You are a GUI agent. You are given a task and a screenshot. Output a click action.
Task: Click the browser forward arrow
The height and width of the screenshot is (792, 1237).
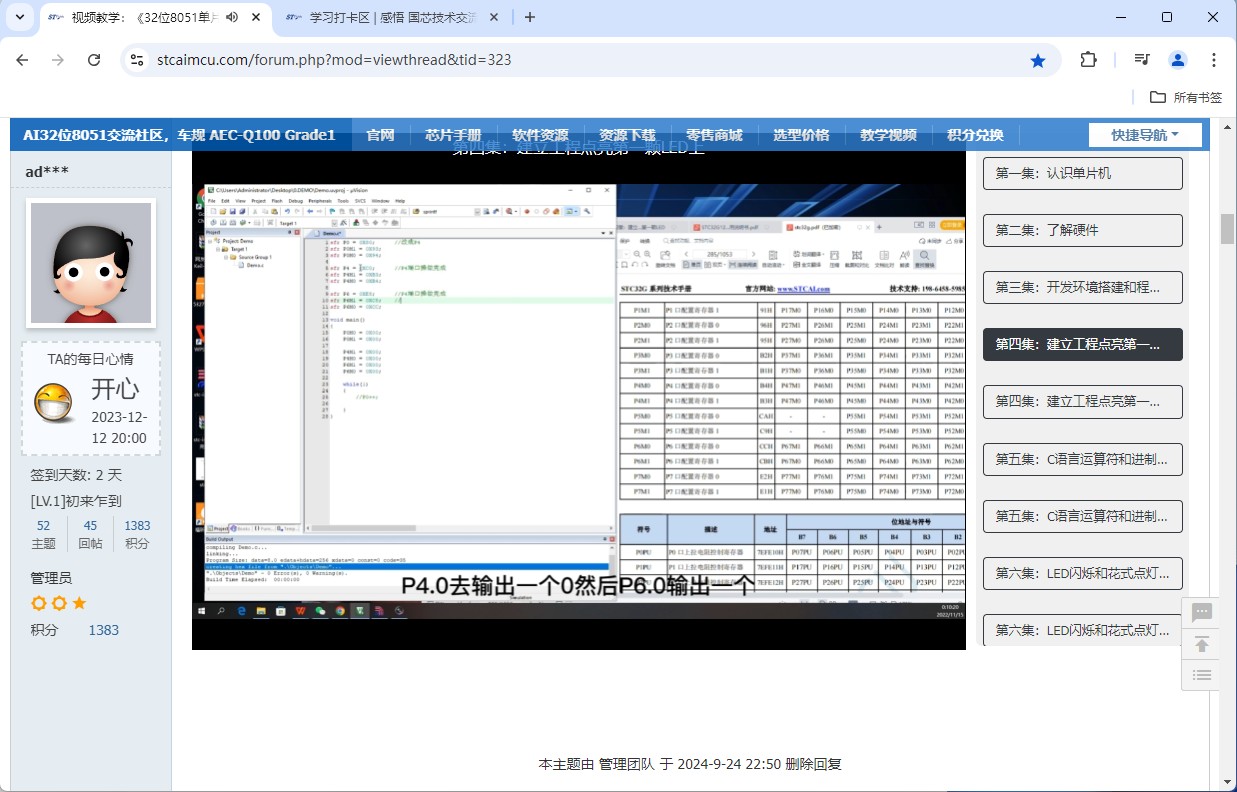click(x=58, y=60)
